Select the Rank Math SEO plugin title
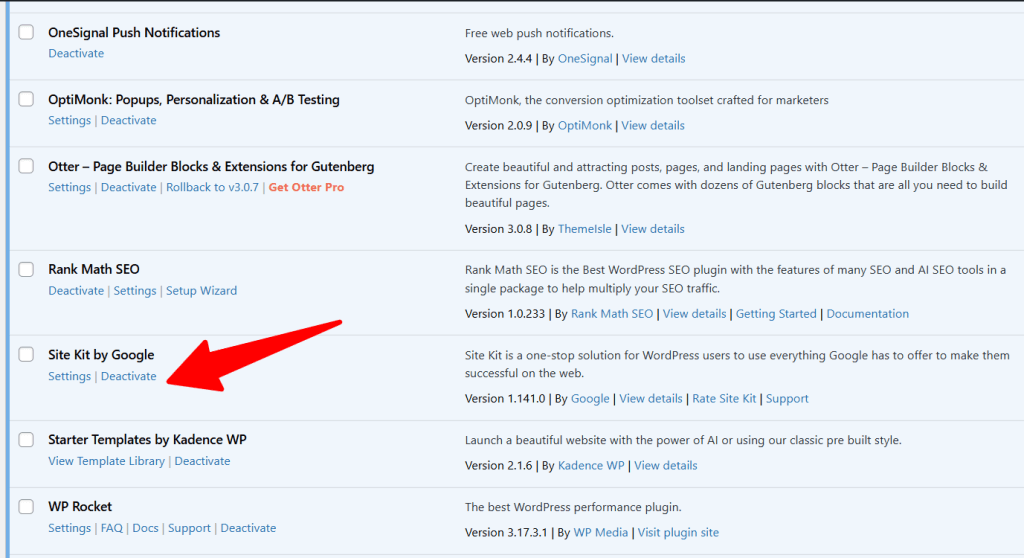 coord(94,269)
